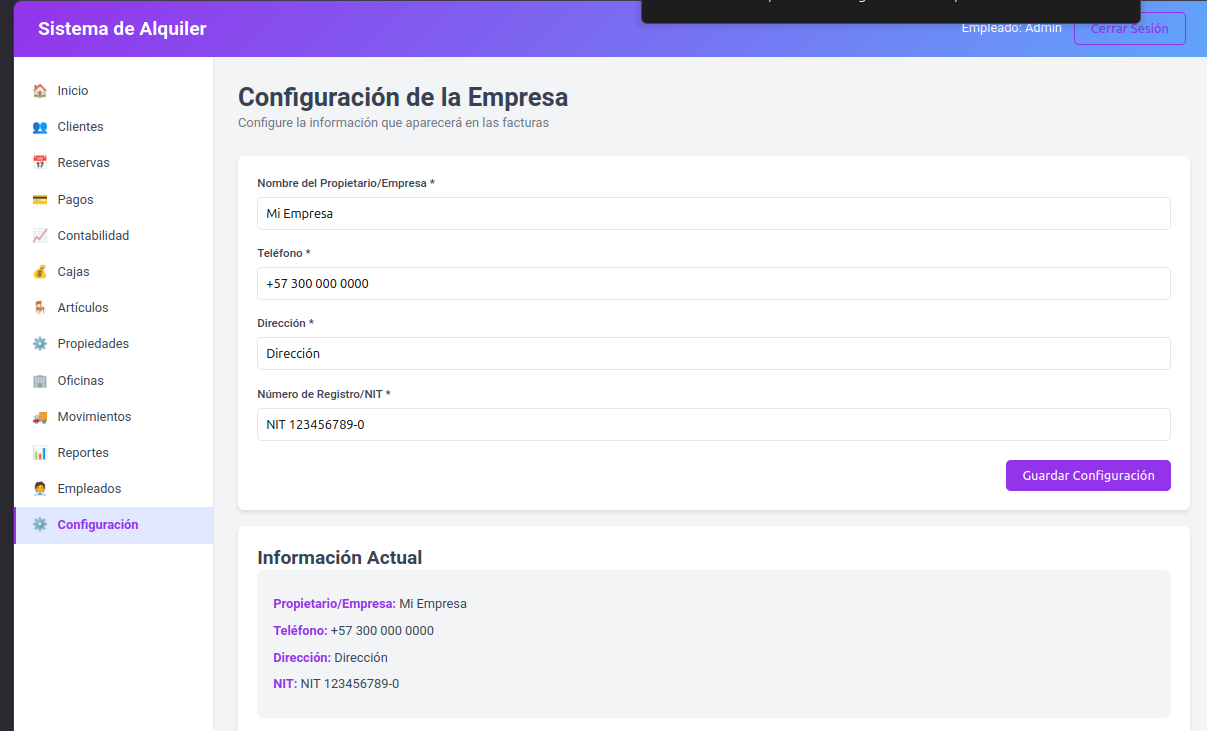Image resolution: width=1207 pixels, height=731 pixels.
Task: Focus the Nombre del Propietario/Empresa field
Action: coord(714,213)
